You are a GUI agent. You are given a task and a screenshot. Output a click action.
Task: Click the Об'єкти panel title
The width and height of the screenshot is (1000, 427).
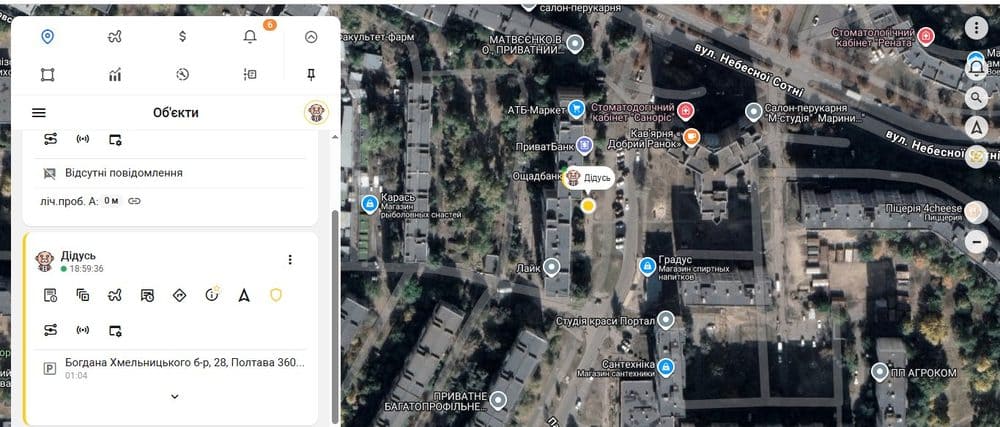175,113
